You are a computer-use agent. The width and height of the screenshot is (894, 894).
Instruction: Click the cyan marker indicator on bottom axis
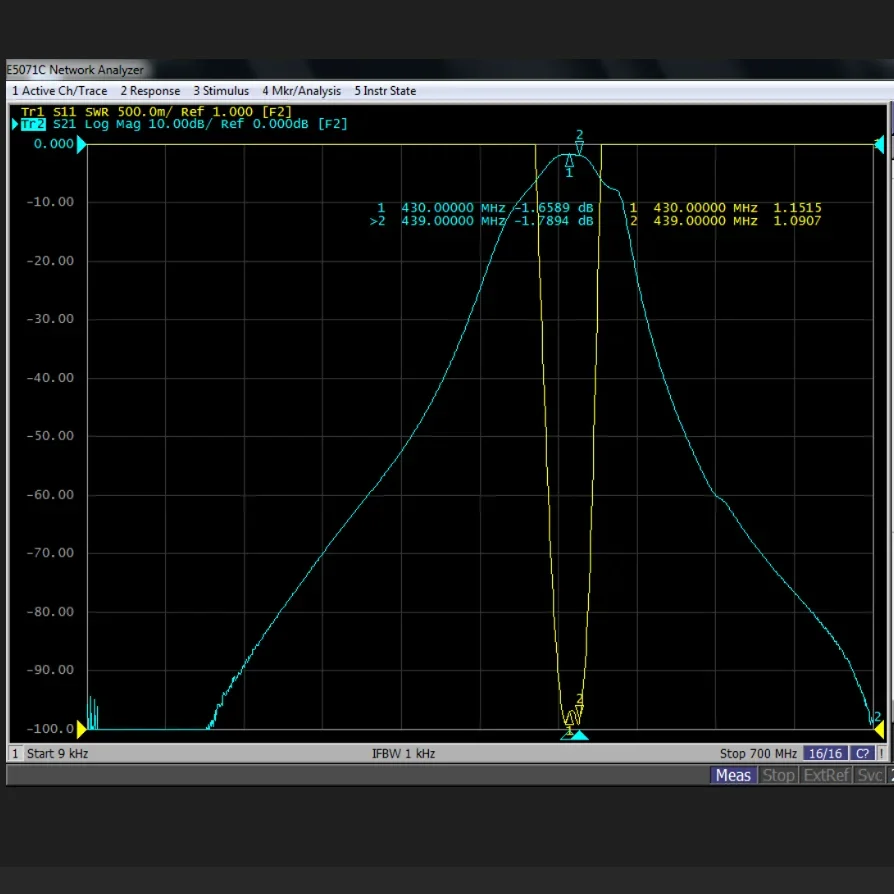click(x=579, y=736)
